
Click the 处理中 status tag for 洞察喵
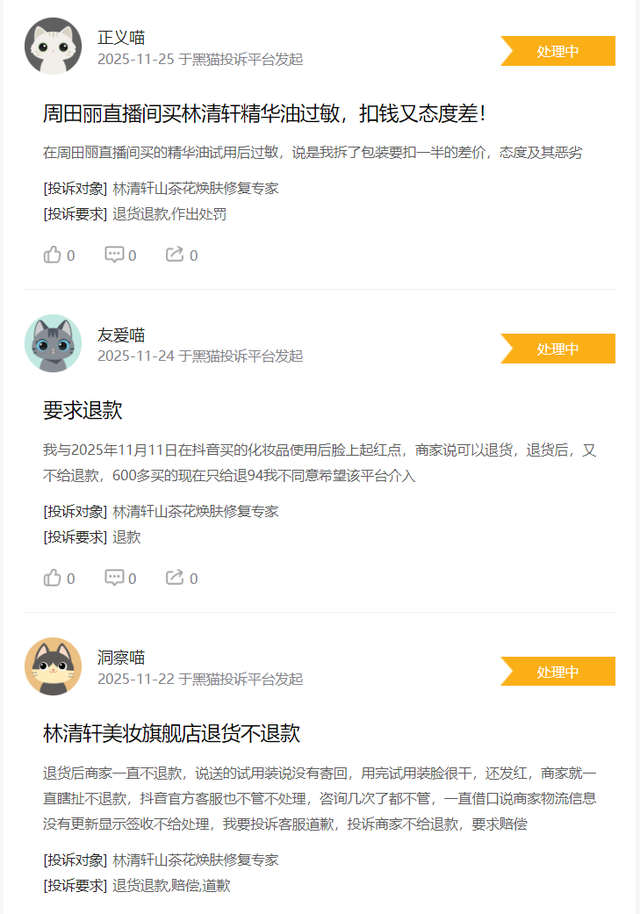coord(558,672)
